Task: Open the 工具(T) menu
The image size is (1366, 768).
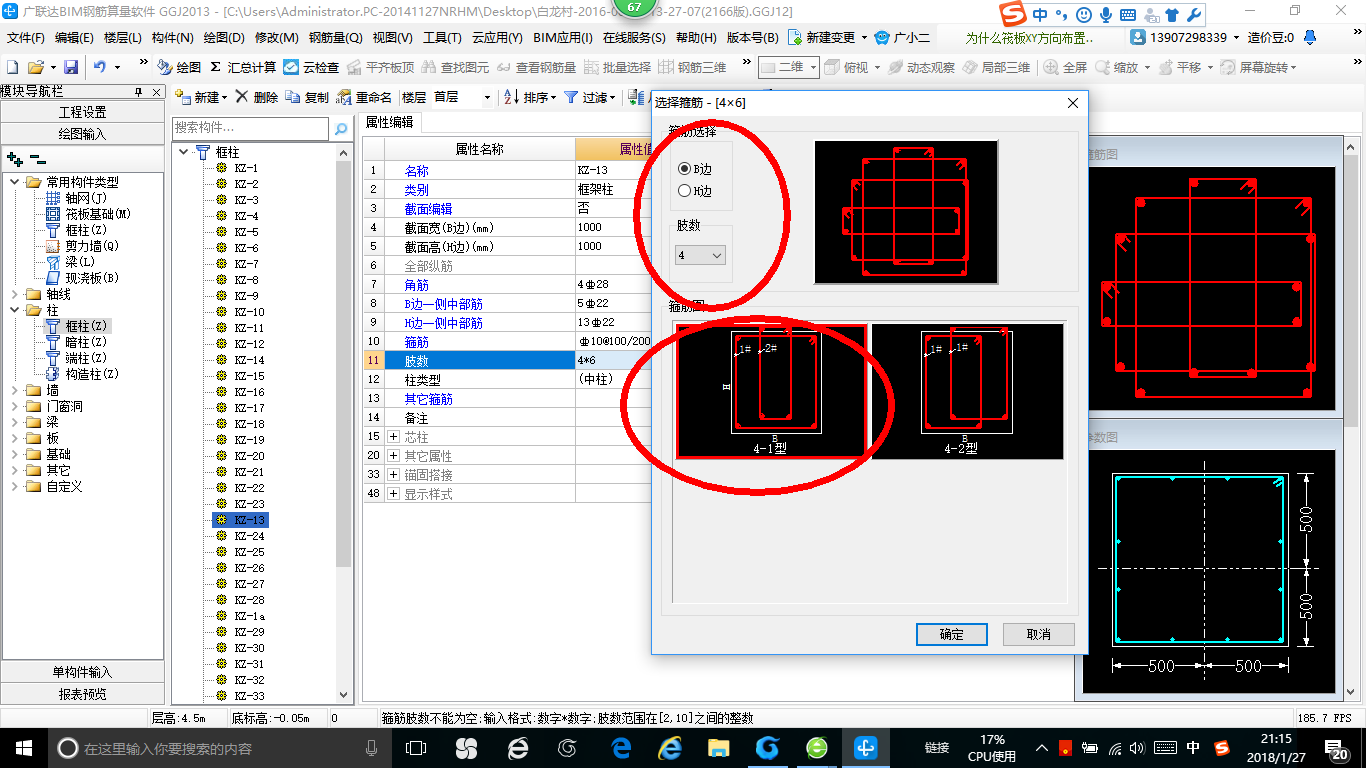Action: click(442, 38)
